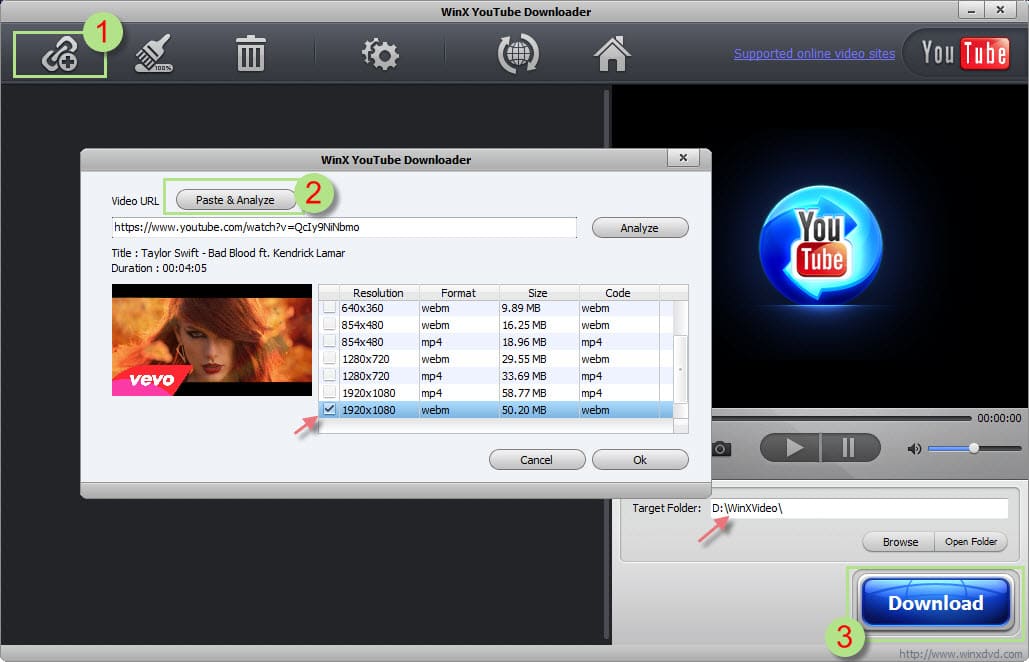Check the 640x360 webm row checkbox
The height and width of the screenshot is (662, 1029).
click(x=329, y=308)
